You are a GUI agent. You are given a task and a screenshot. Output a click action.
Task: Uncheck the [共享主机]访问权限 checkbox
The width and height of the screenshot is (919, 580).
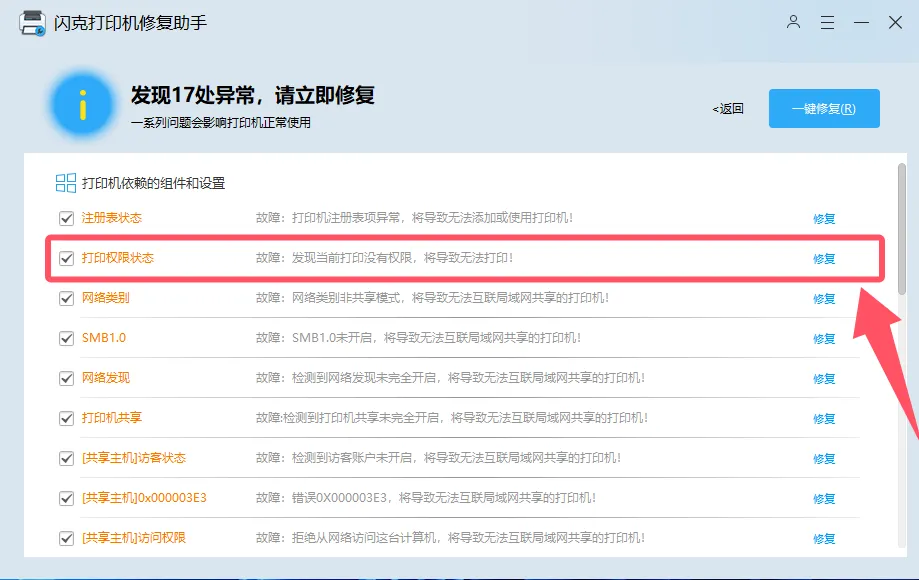(x=66, y=538)
